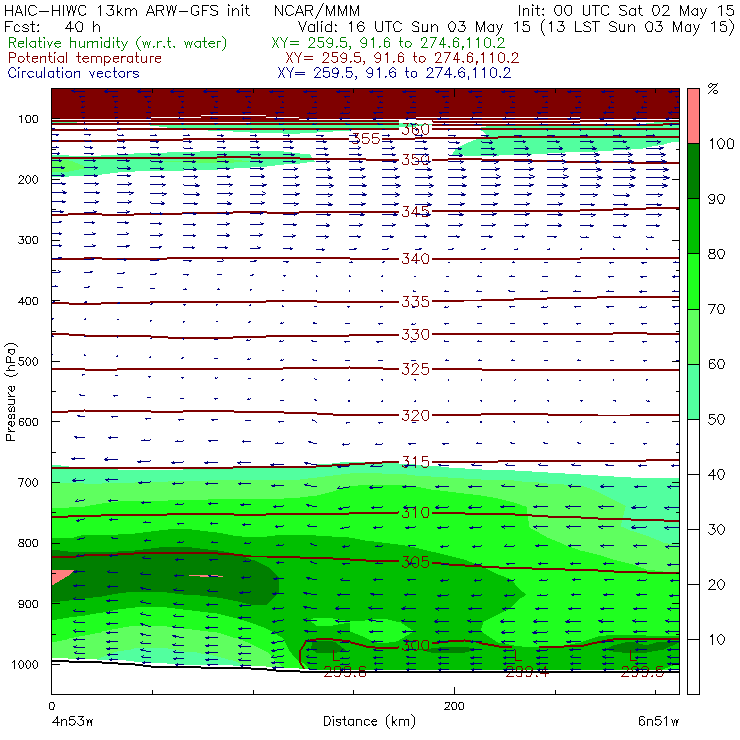
Task: Click the 299.6 low-center value
Action: [x=345, y=673]
